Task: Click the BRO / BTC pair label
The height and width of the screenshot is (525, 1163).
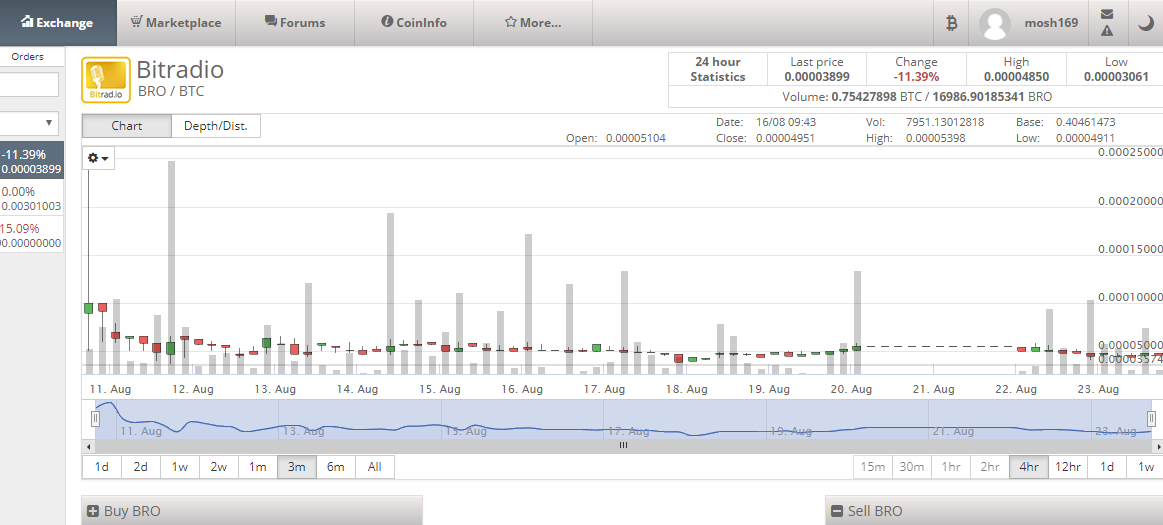Action: [171, 92]
